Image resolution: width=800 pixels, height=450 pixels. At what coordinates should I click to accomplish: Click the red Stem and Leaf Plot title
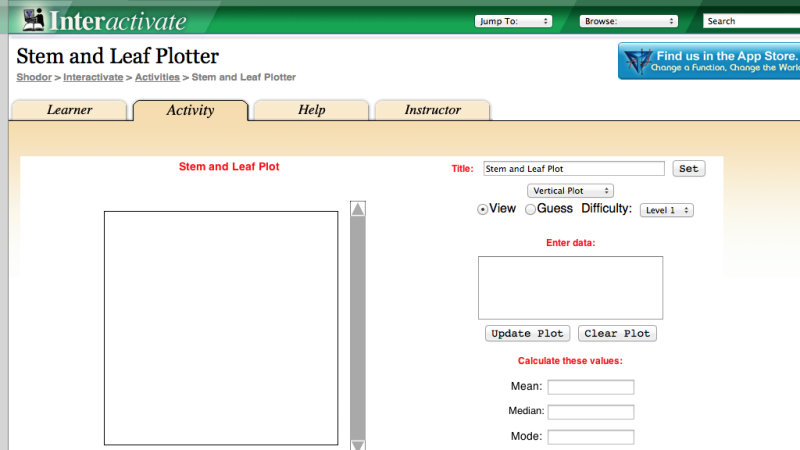point(229,167)
